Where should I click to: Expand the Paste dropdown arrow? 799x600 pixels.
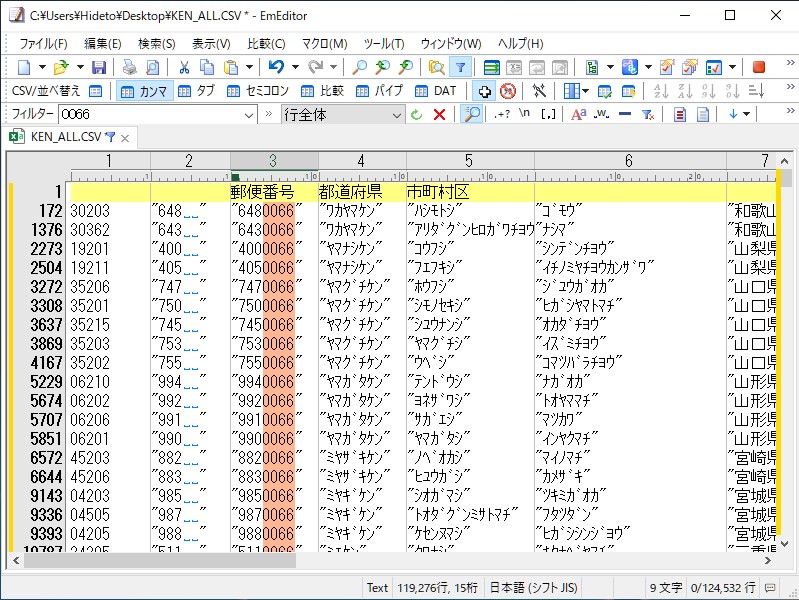click(249, 67)
